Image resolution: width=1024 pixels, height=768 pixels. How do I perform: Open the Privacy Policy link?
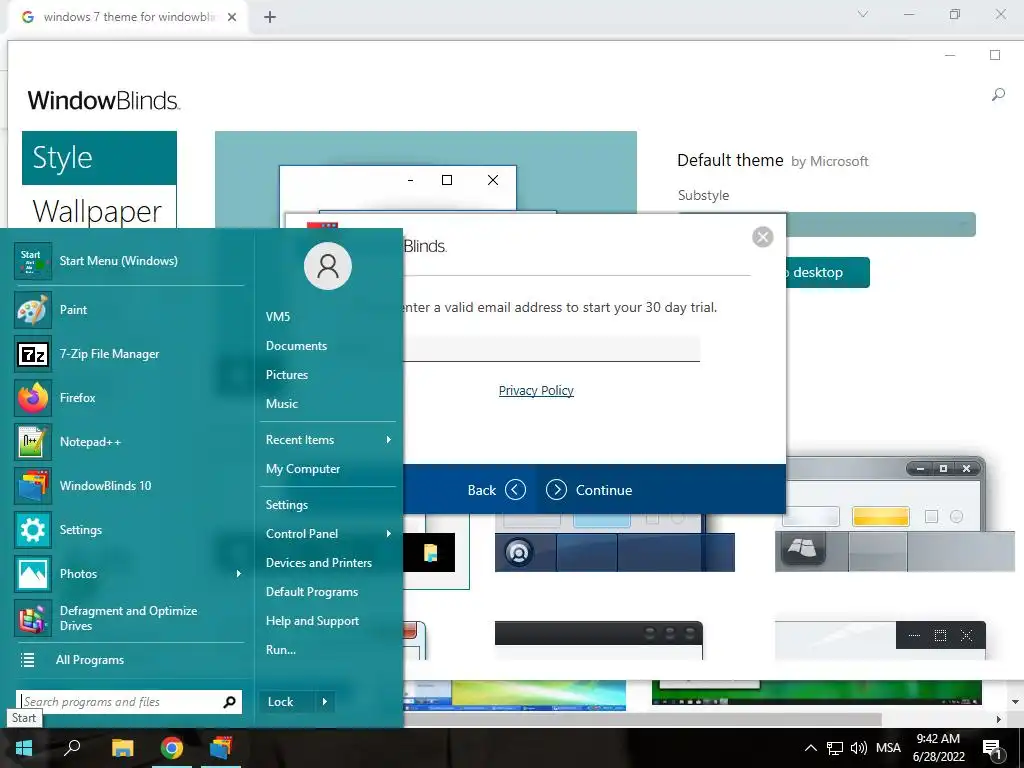pyautogui.click(x=536, y=391)
